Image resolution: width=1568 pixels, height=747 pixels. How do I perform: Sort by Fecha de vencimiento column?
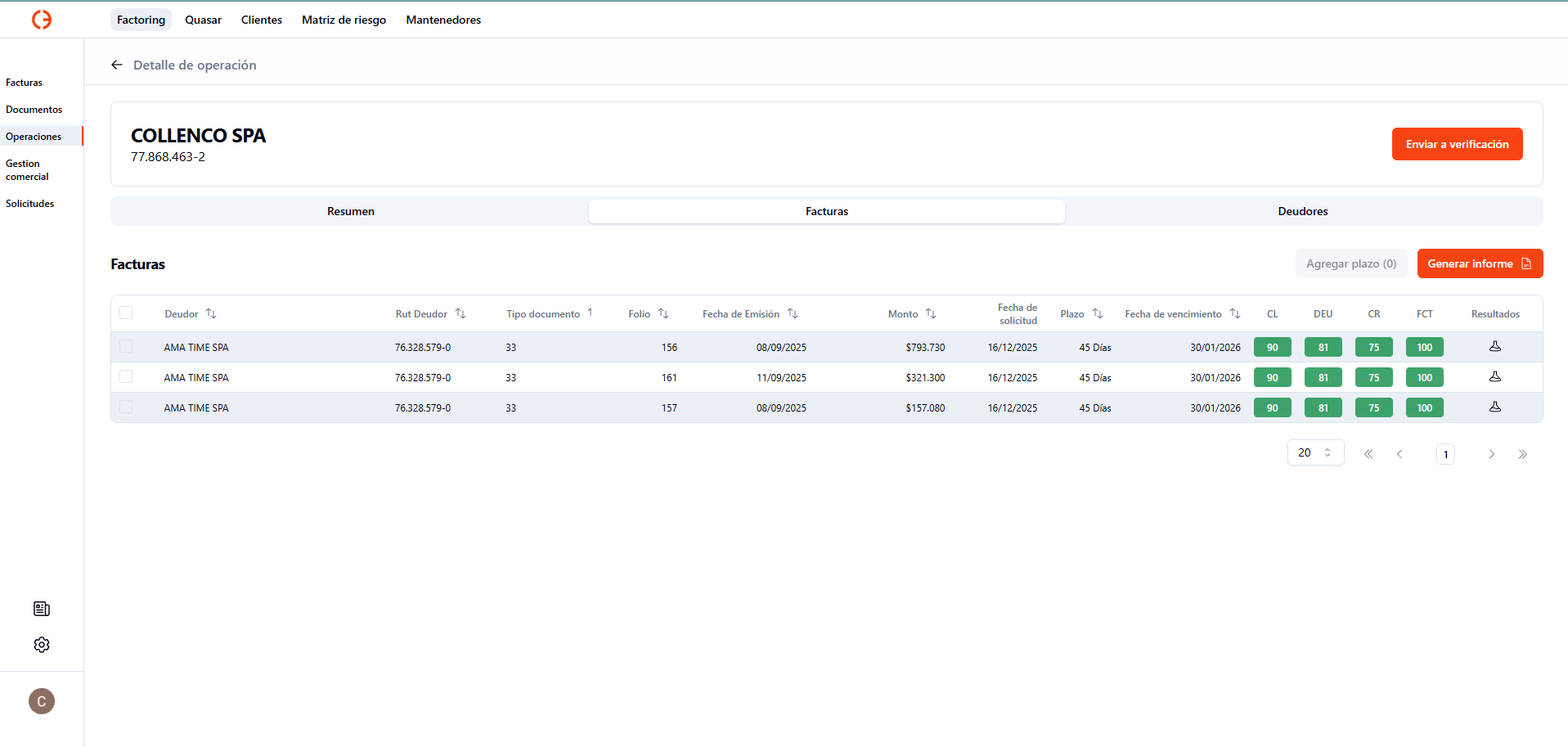[1234, 313]
